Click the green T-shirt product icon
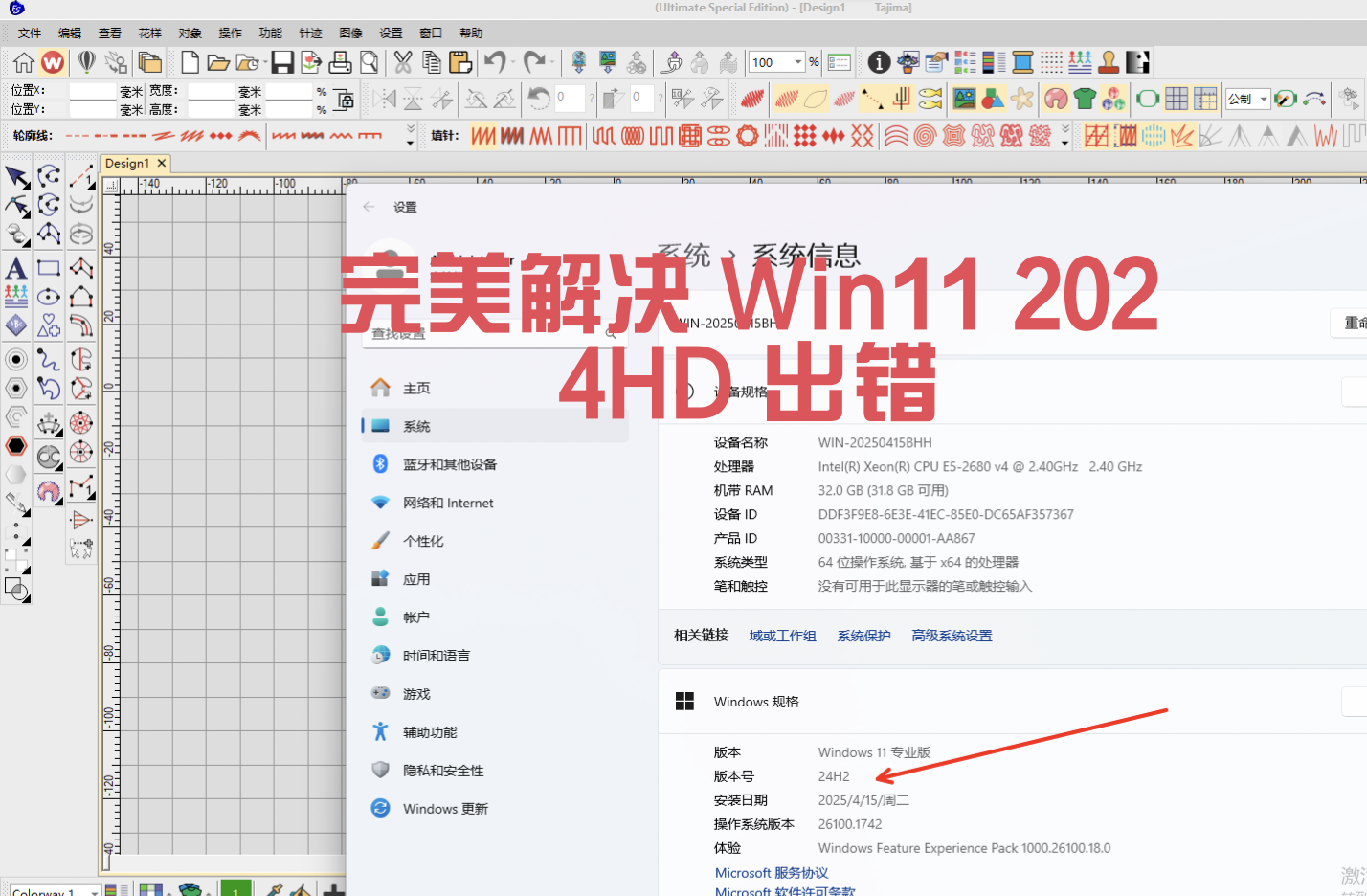 pos(1085,99)
